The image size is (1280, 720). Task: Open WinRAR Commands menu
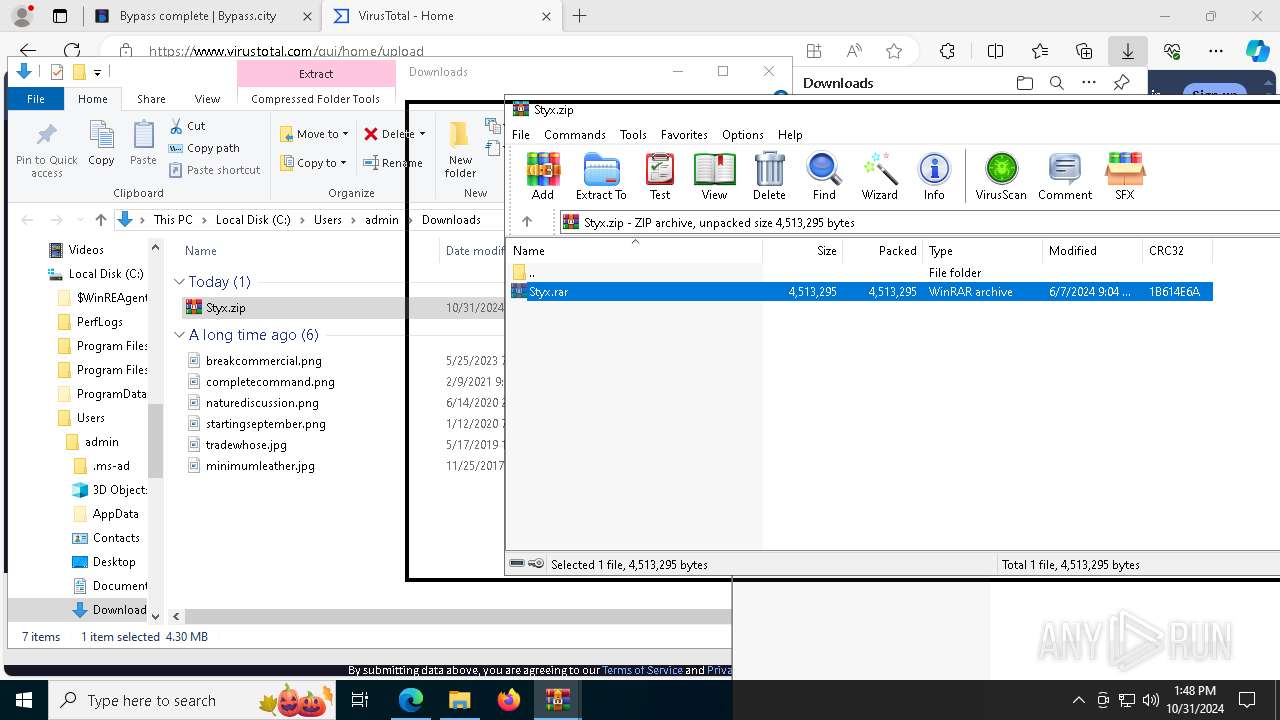click(575, 134)
